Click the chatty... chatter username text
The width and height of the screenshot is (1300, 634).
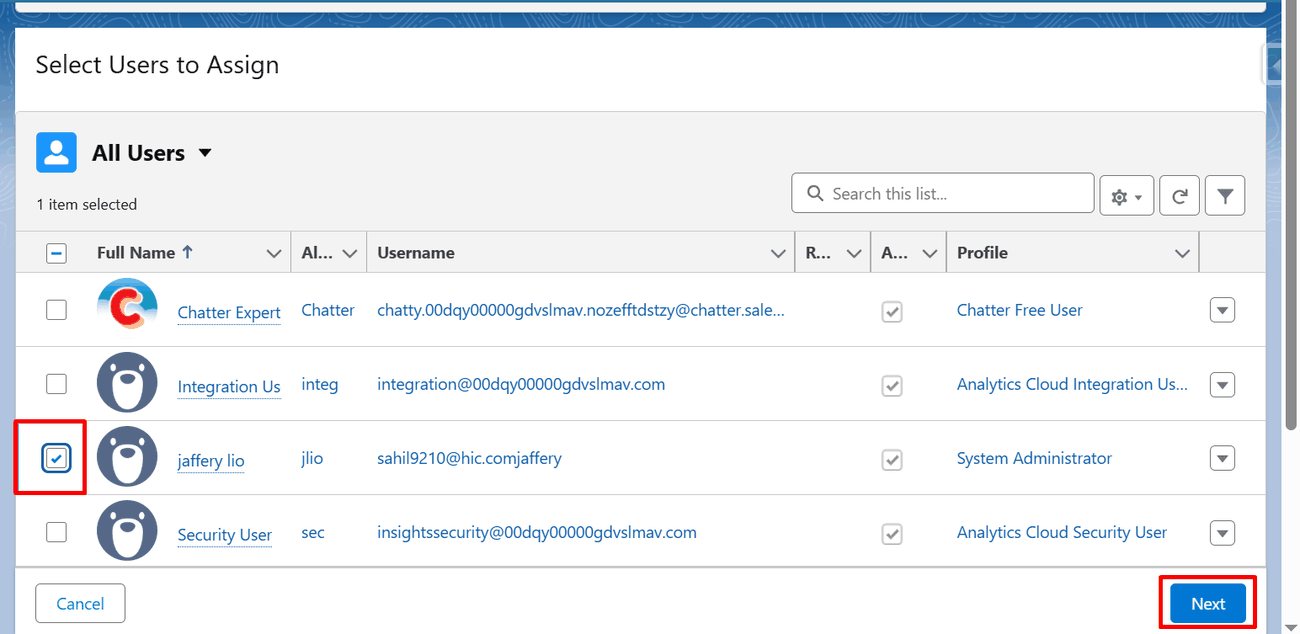[581, 310]
